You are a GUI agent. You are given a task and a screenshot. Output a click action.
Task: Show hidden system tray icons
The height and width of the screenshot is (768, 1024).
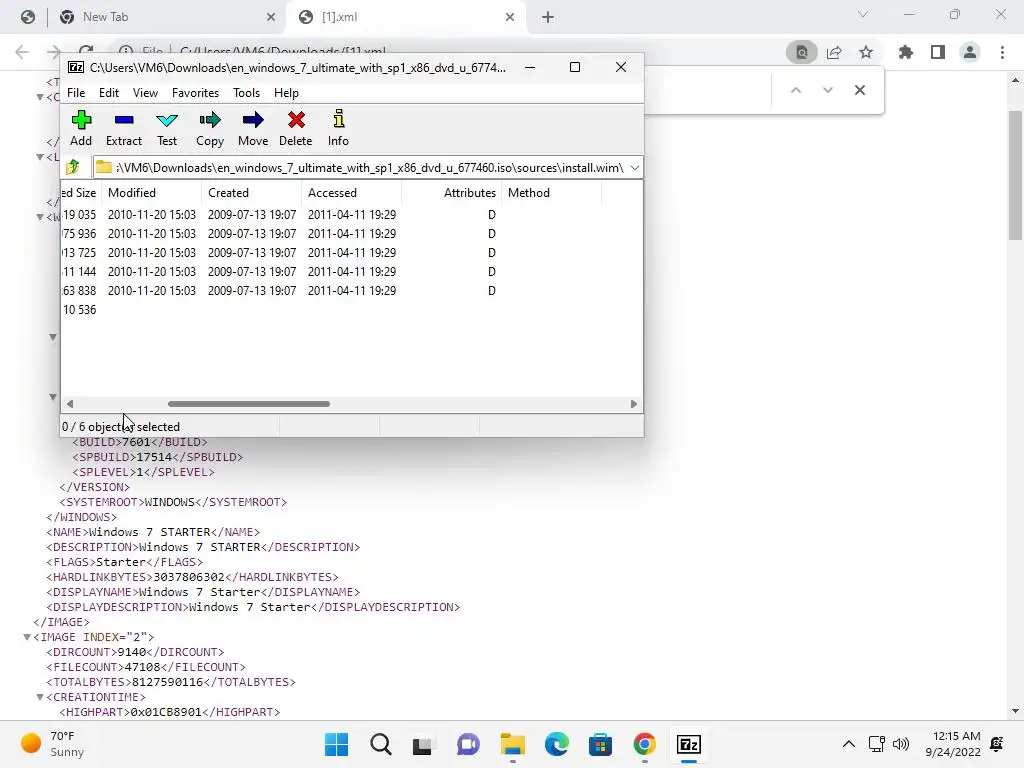tap(848, 744)
